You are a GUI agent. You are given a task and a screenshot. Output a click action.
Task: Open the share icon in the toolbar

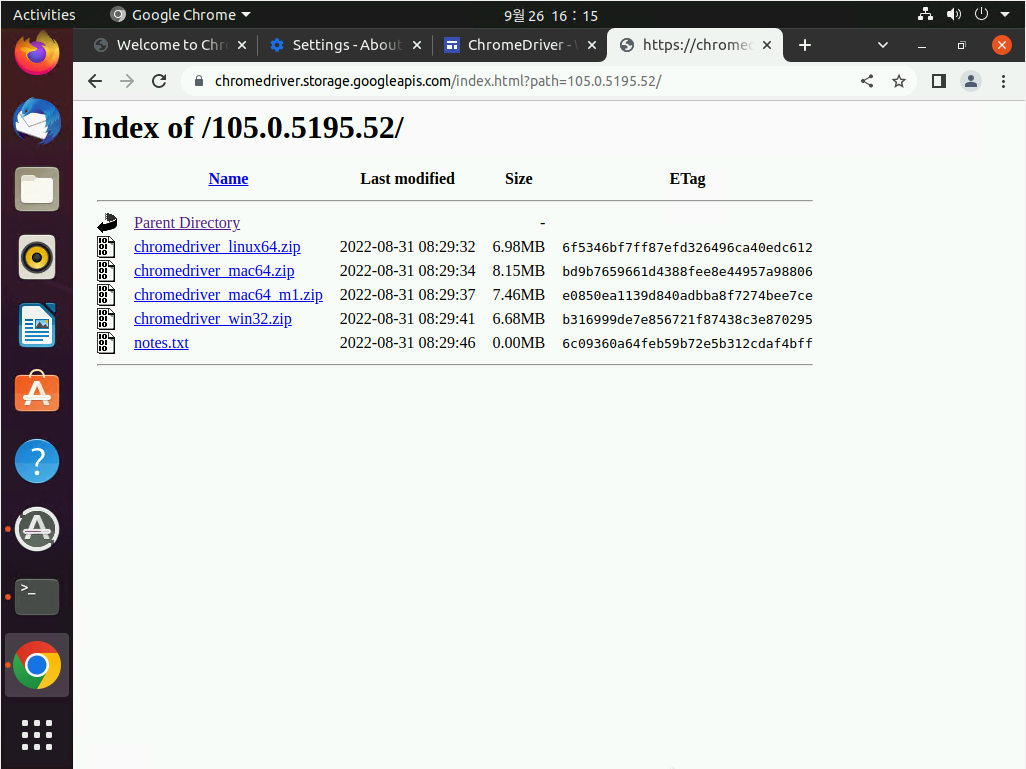(866, 81)
